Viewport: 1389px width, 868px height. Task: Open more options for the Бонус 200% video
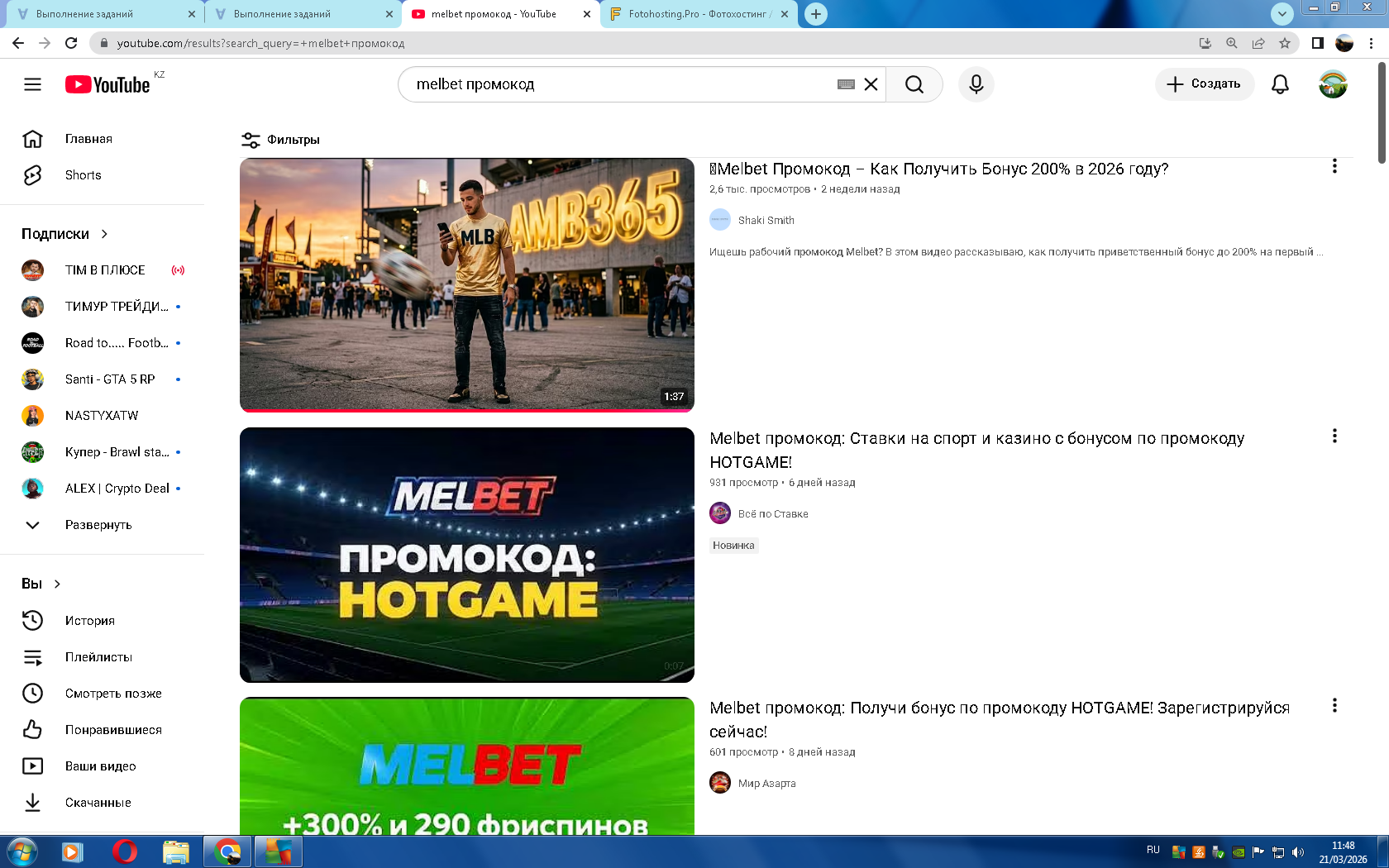pos(1334,166)
